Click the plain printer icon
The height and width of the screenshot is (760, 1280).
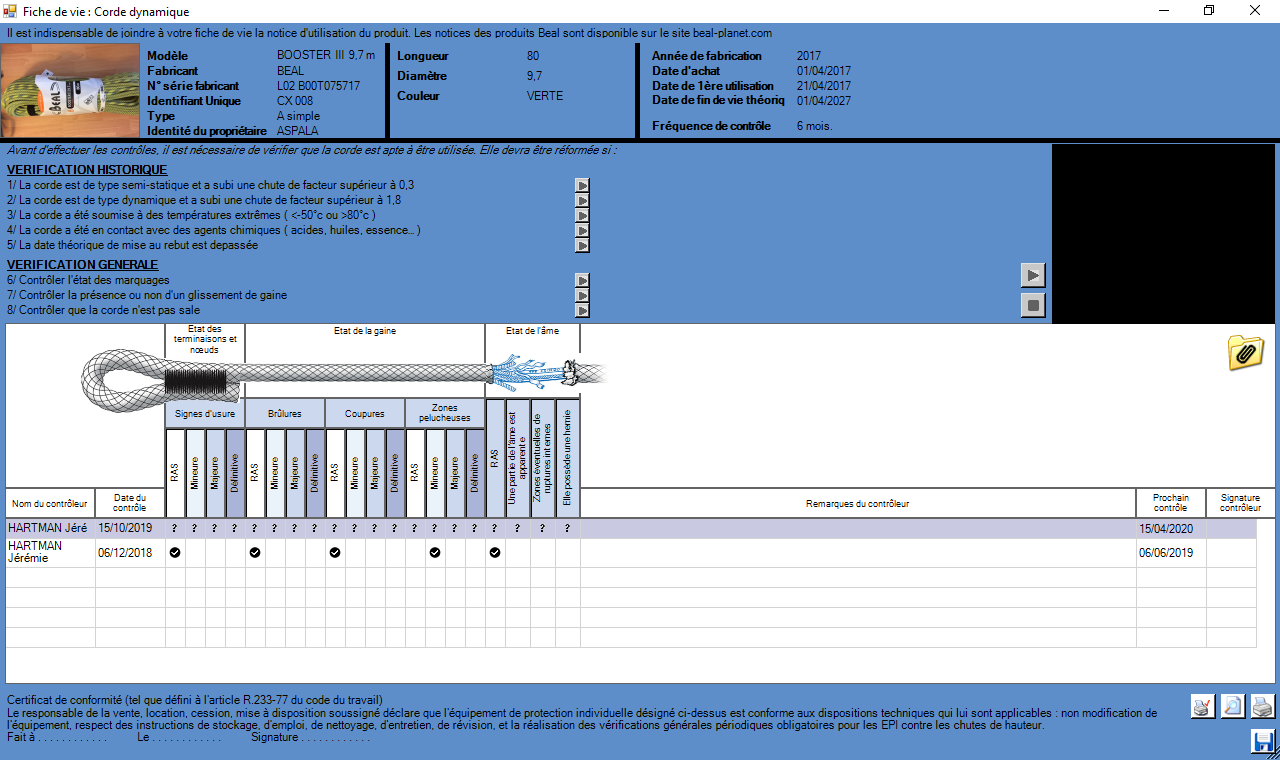(x=1263, y=706)
